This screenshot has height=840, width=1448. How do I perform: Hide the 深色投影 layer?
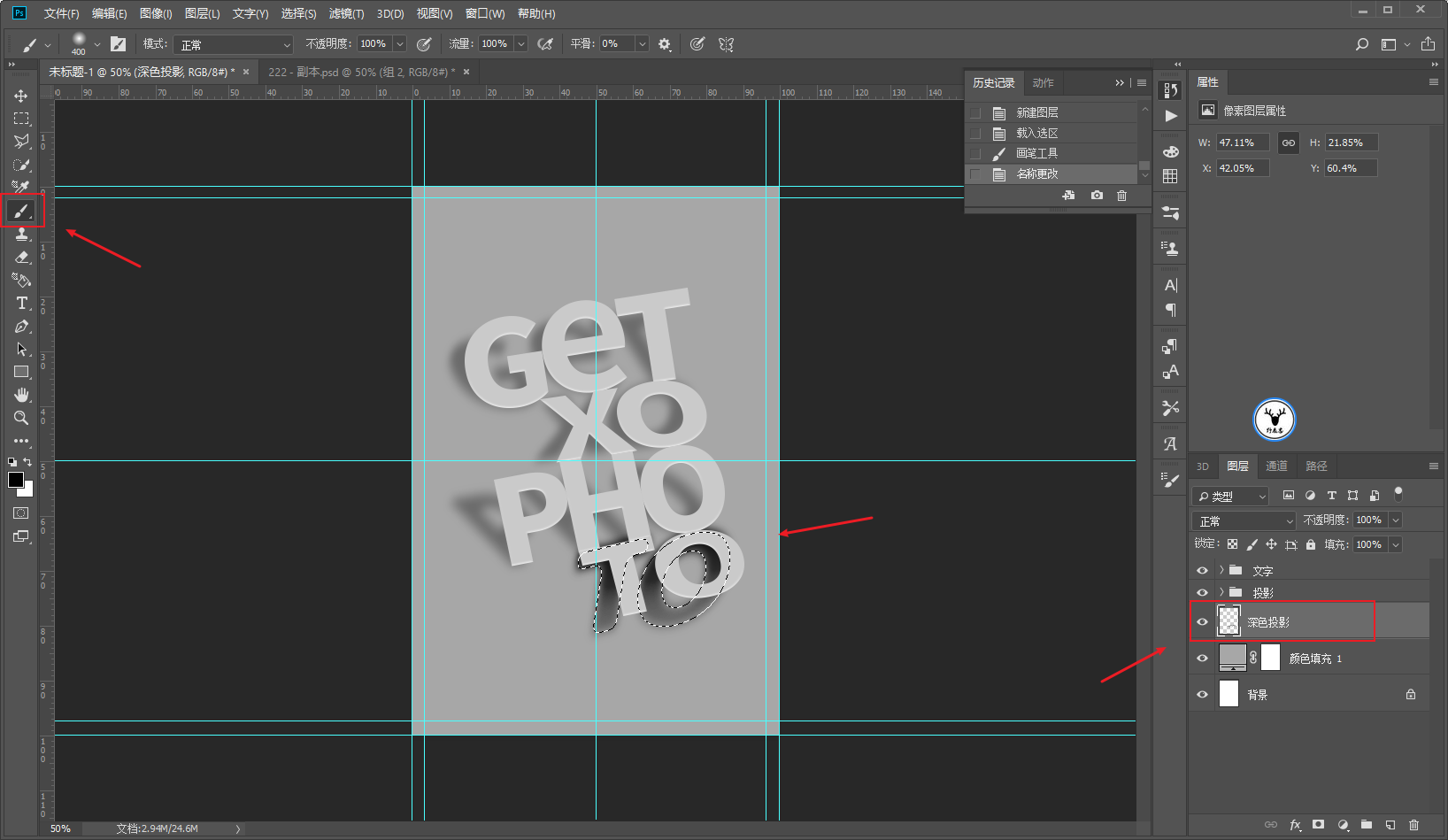[1202, 621]
